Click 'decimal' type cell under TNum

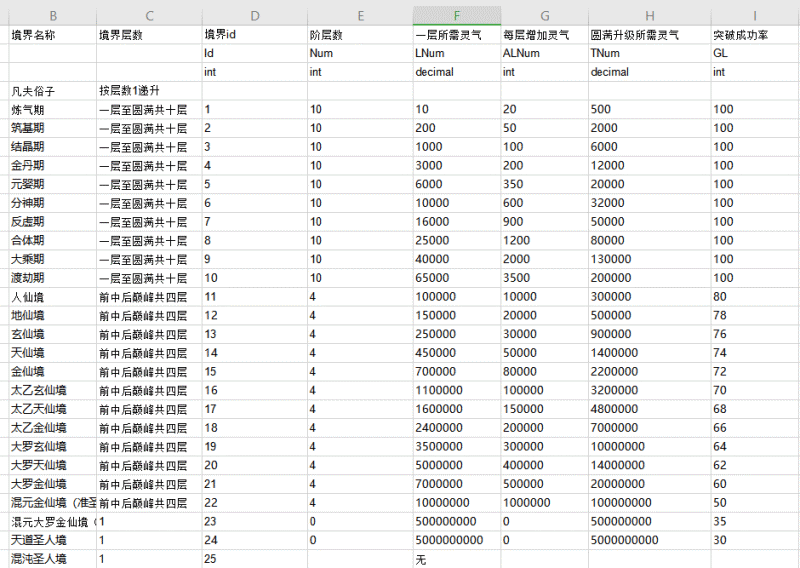pyautogui.click(x=649, y=72)
